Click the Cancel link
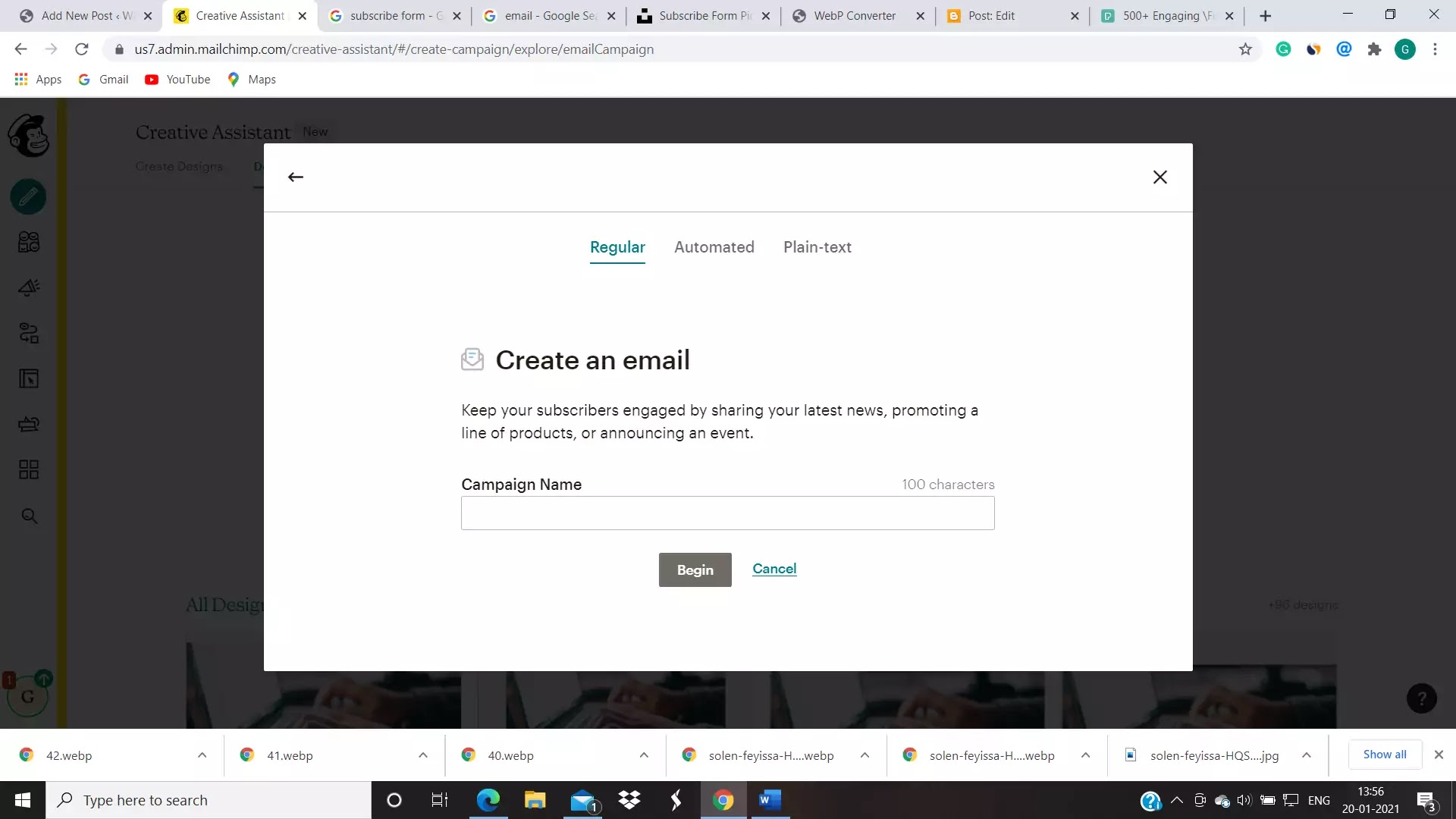Screen dimensions: 1456x819 [x=774, y=569]
